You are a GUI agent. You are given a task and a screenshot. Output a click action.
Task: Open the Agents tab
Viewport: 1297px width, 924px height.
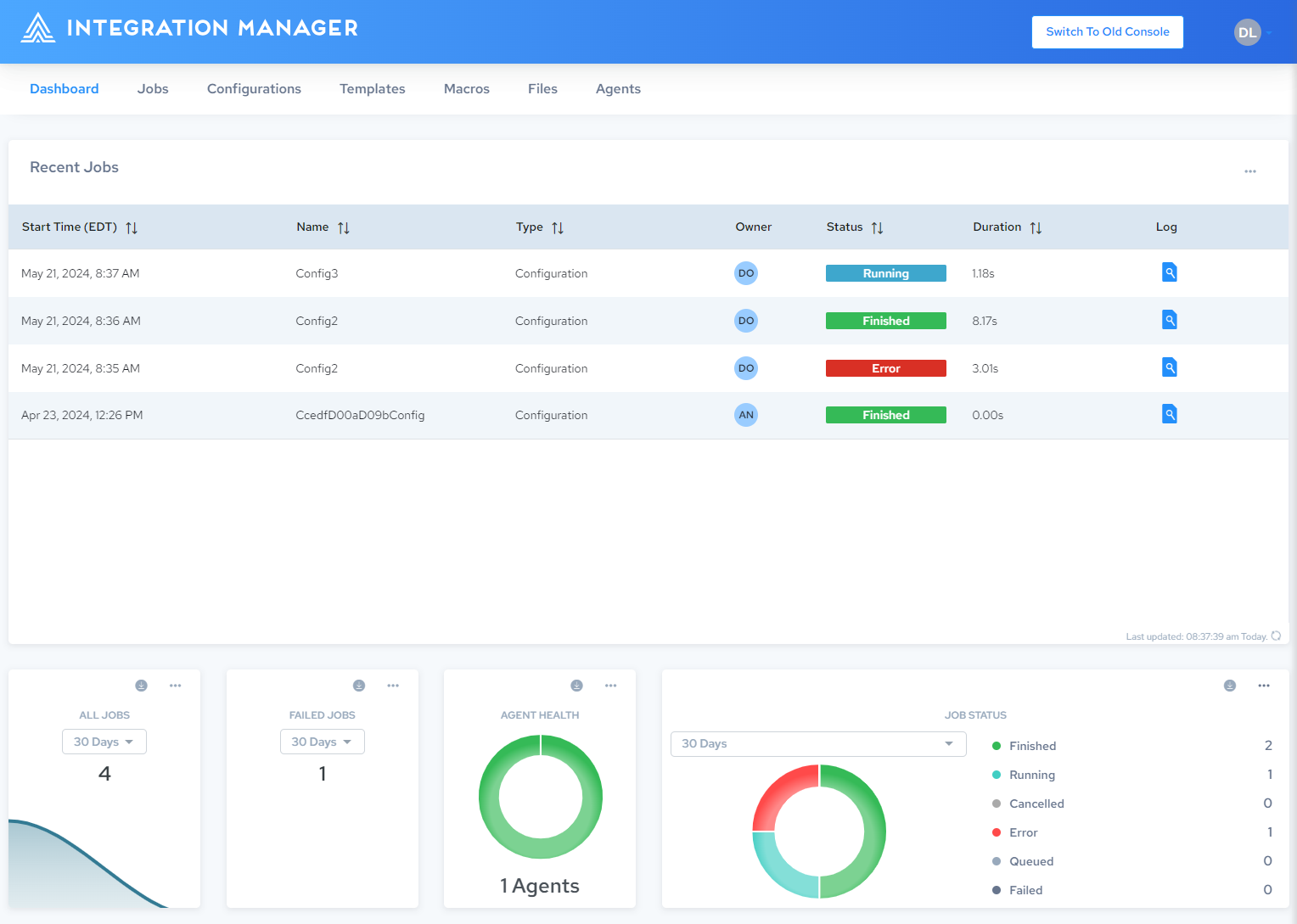click(618, 89)
